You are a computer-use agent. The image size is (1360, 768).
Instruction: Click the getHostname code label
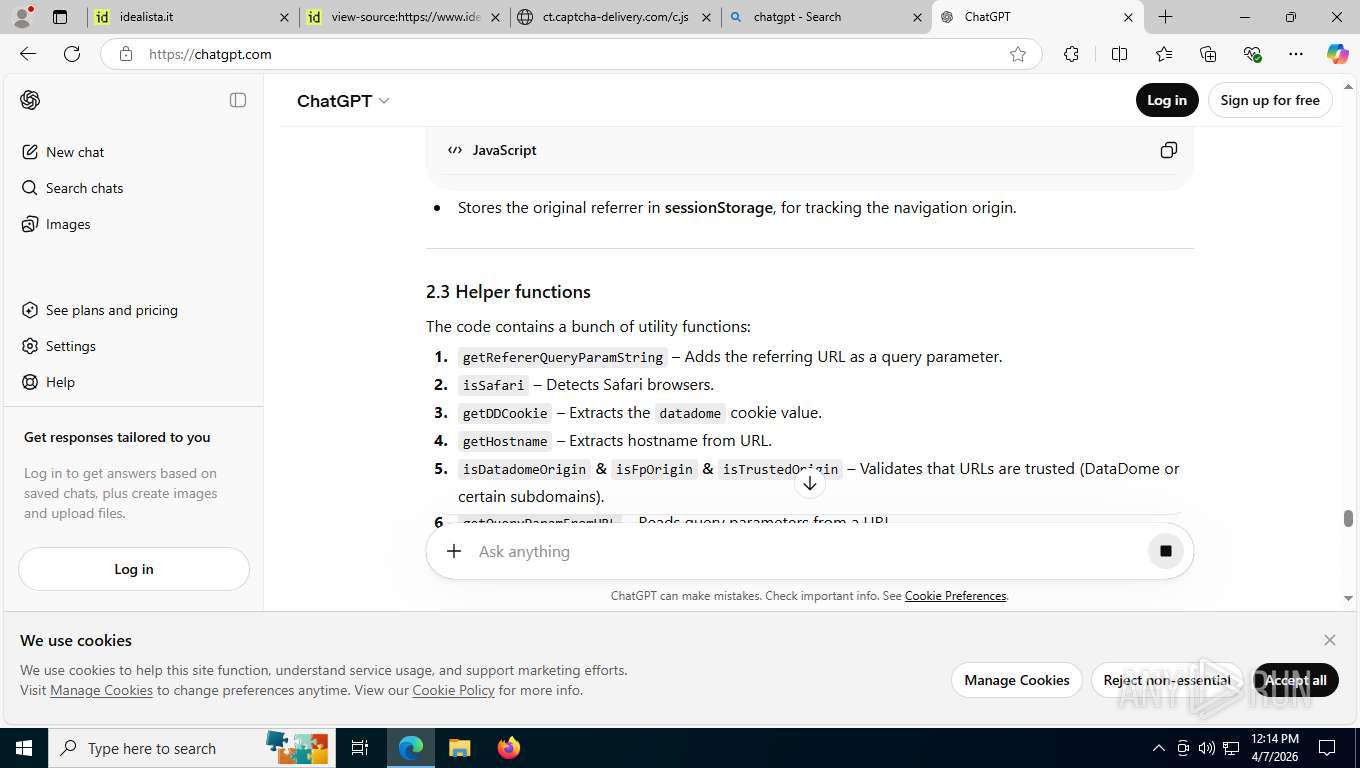point(505,441)
